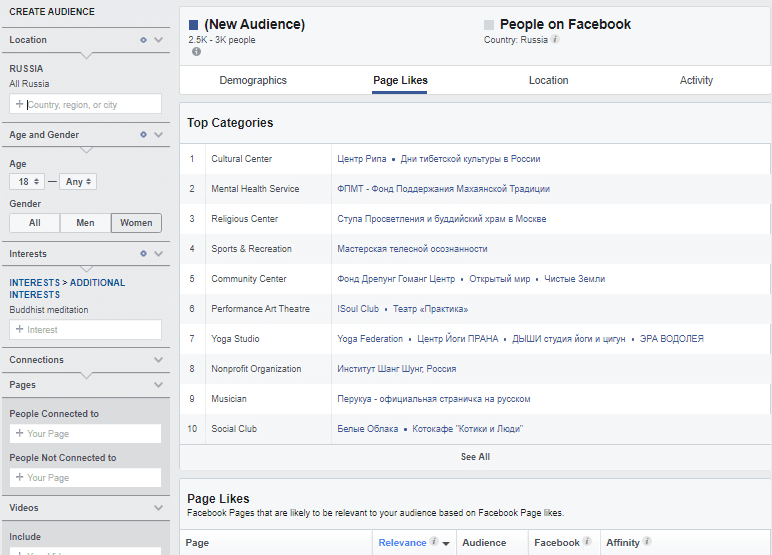Focus Your Page field under People Connected to
Viewport: 772px width, 555px height.
(x=85, y=433)
